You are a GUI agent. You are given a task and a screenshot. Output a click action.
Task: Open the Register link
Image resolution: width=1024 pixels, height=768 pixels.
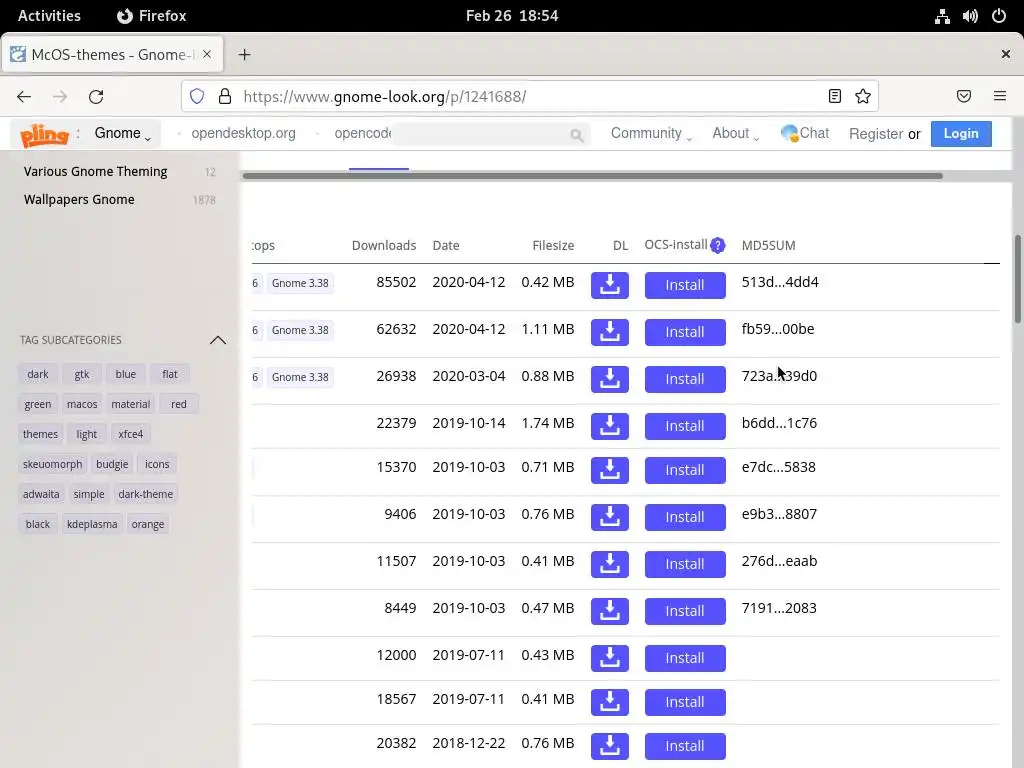pyautogui.click(x=876, y=134)
